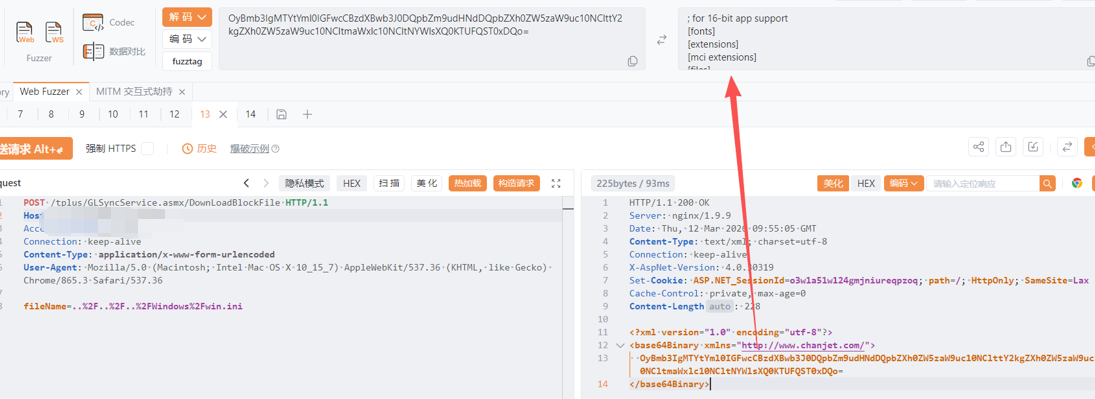Image resolution: width=1095 pixels, height=399 pixels.
Task: Click the fuzztag button
Action: (x=187, y=61)
